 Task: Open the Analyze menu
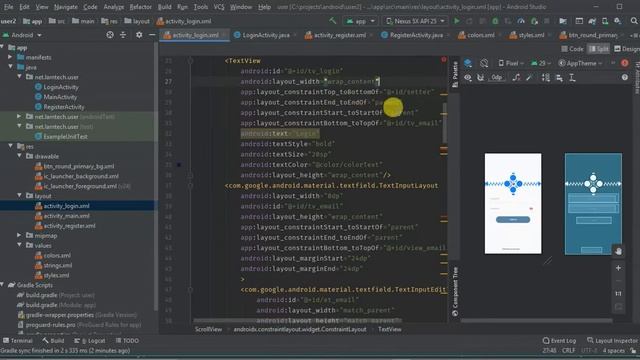tap(113, 7)
